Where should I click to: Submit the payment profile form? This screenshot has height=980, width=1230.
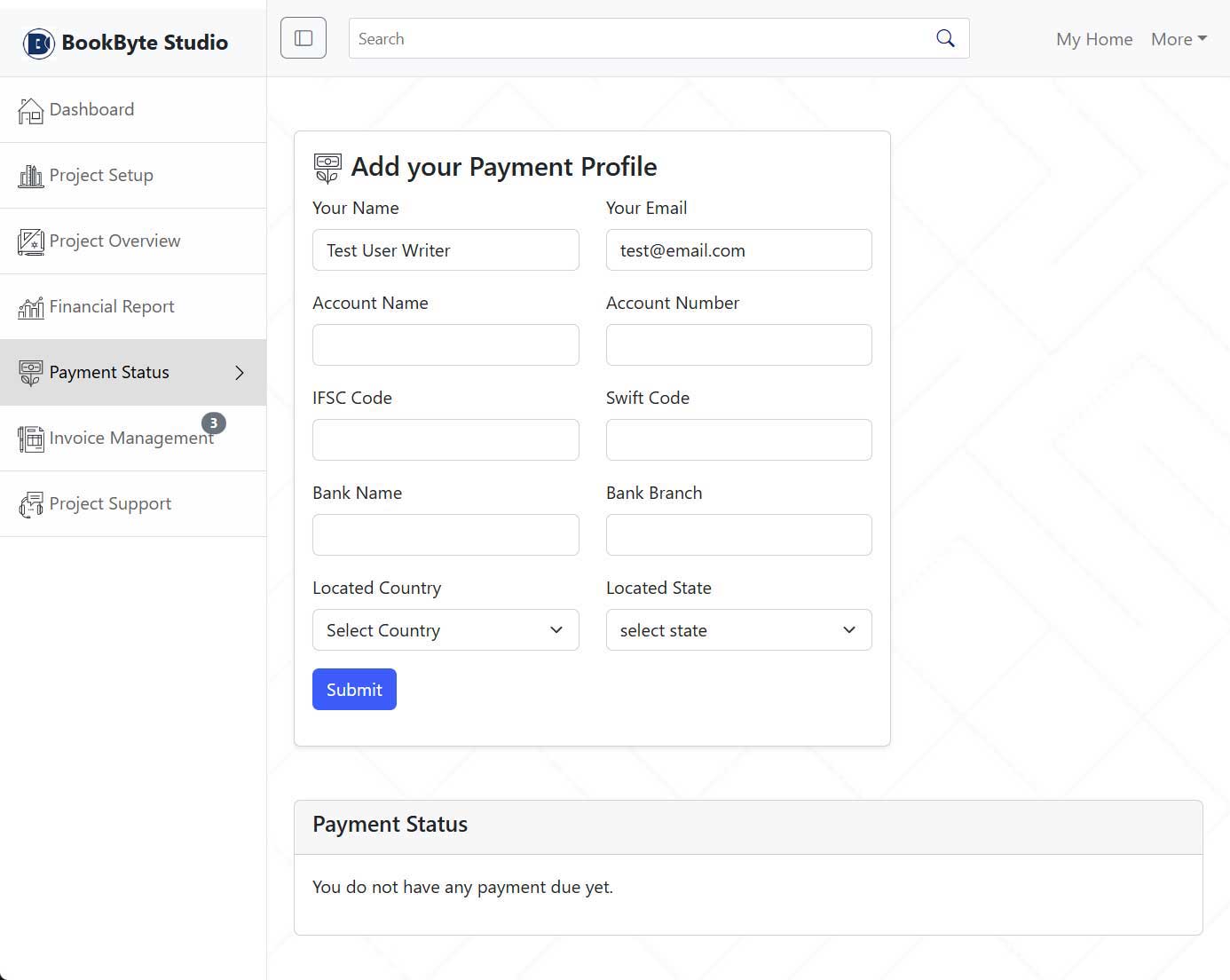pyautogui.click(x=354, y=690)
